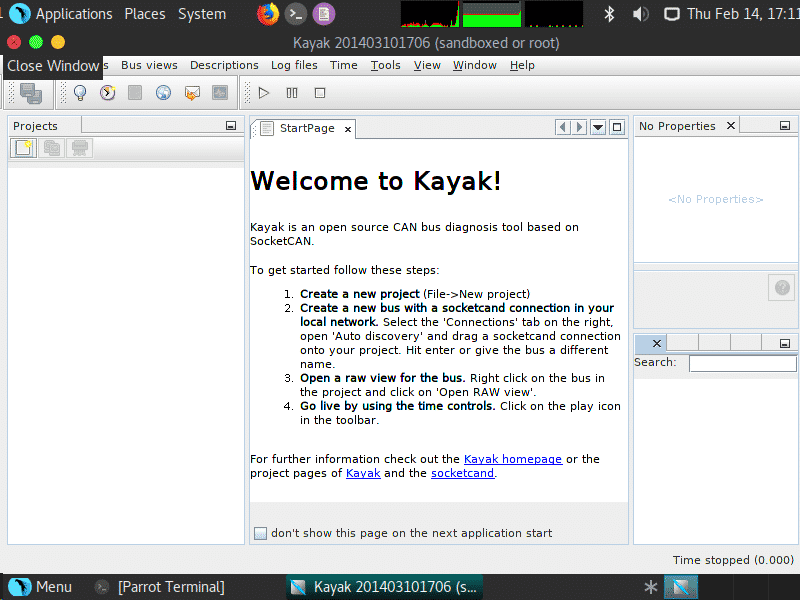800x600 pixels.
Task: Open the Log files menu
Action: pyautogui.click(x=294, y=65)
